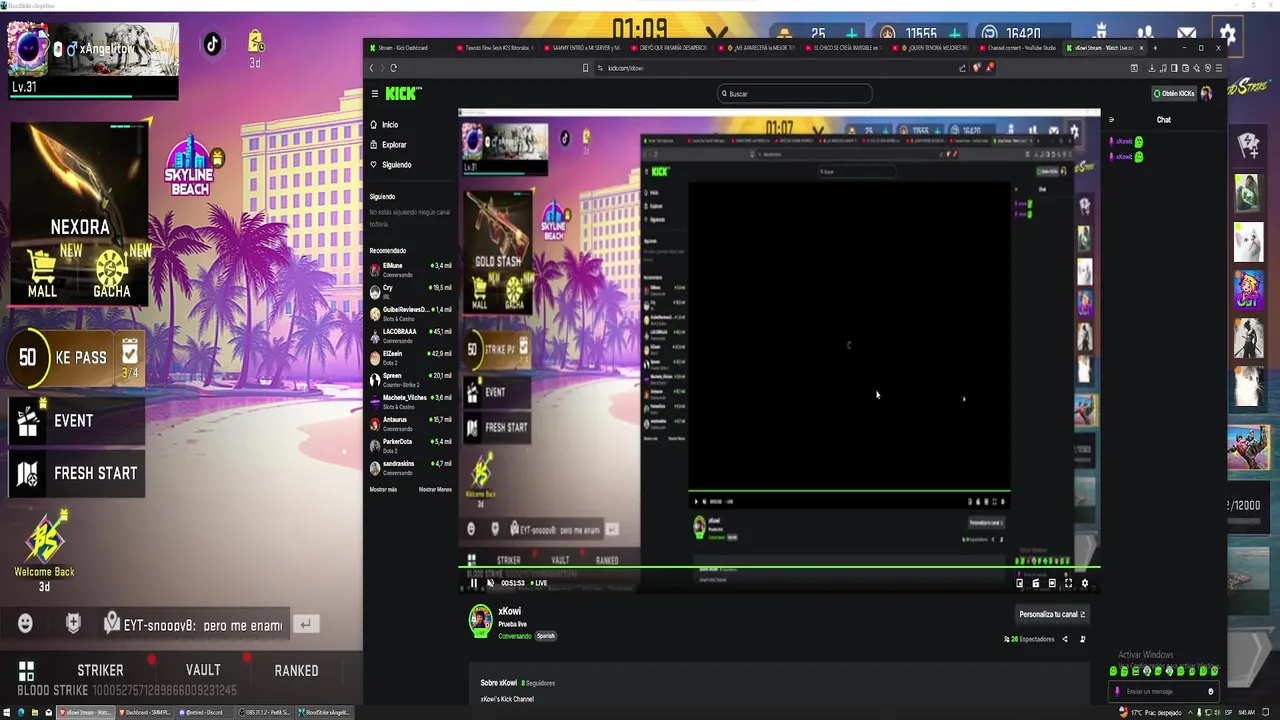This screenshot has height=720, width=1280.
Task: Open the Brave shield icon in address bar
Action: point(977,68)
